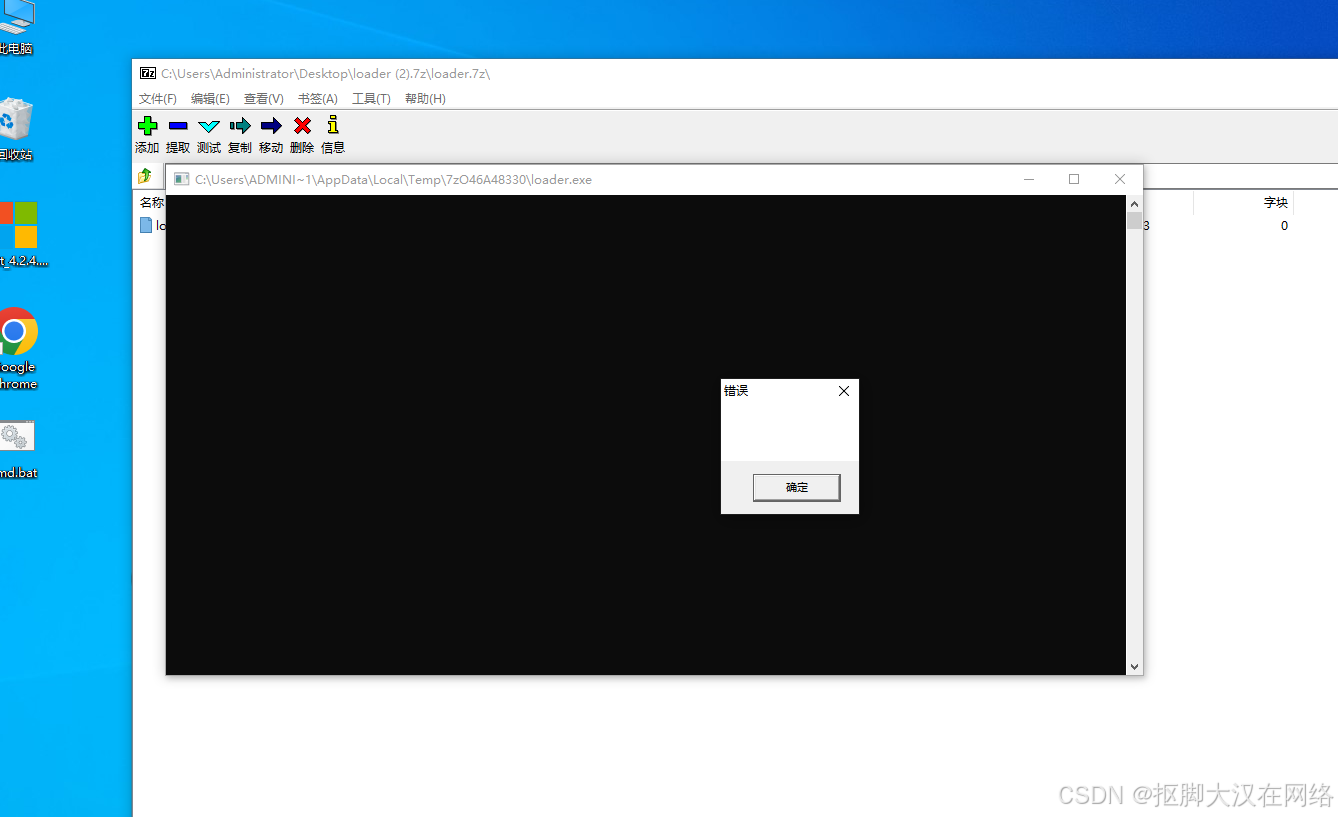Close the loader.exe console window
The width and height of the screenshot is (1338, 817).
click(x=1120, y=180)
